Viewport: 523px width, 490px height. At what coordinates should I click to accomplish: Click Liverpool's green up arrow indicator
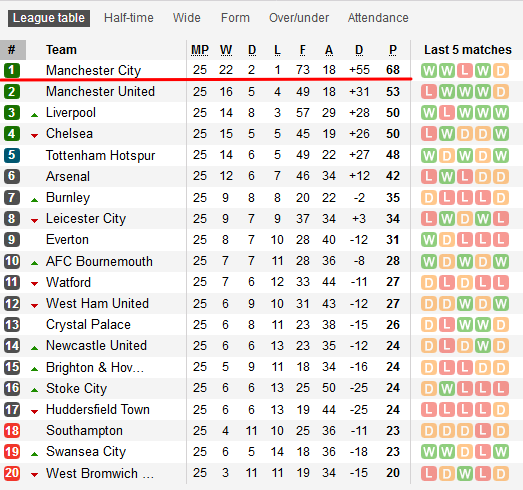pos(34,115)
